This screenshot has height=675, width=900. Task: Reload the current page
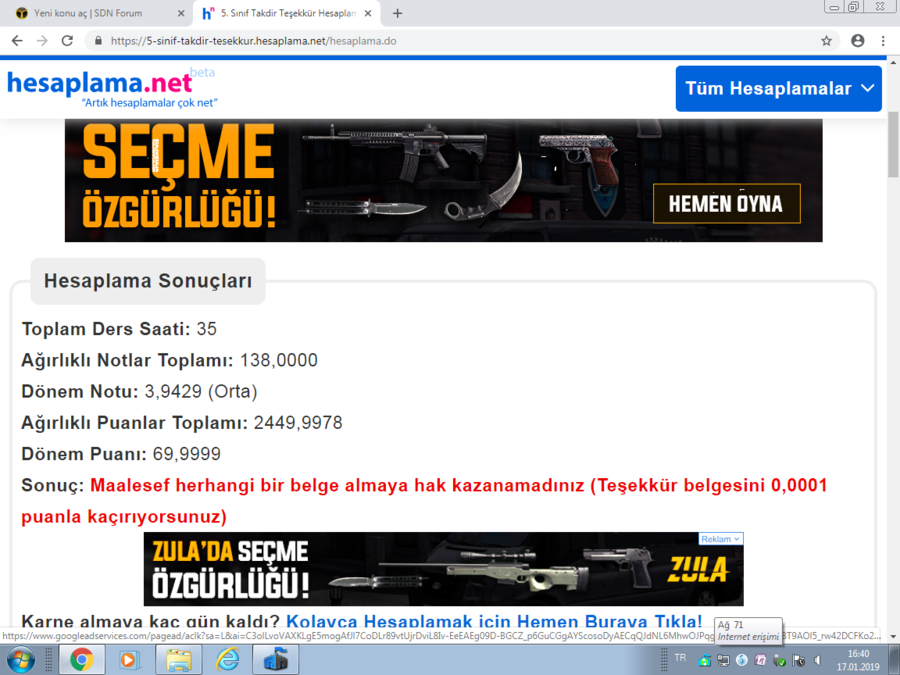click(x=67, y=41)
